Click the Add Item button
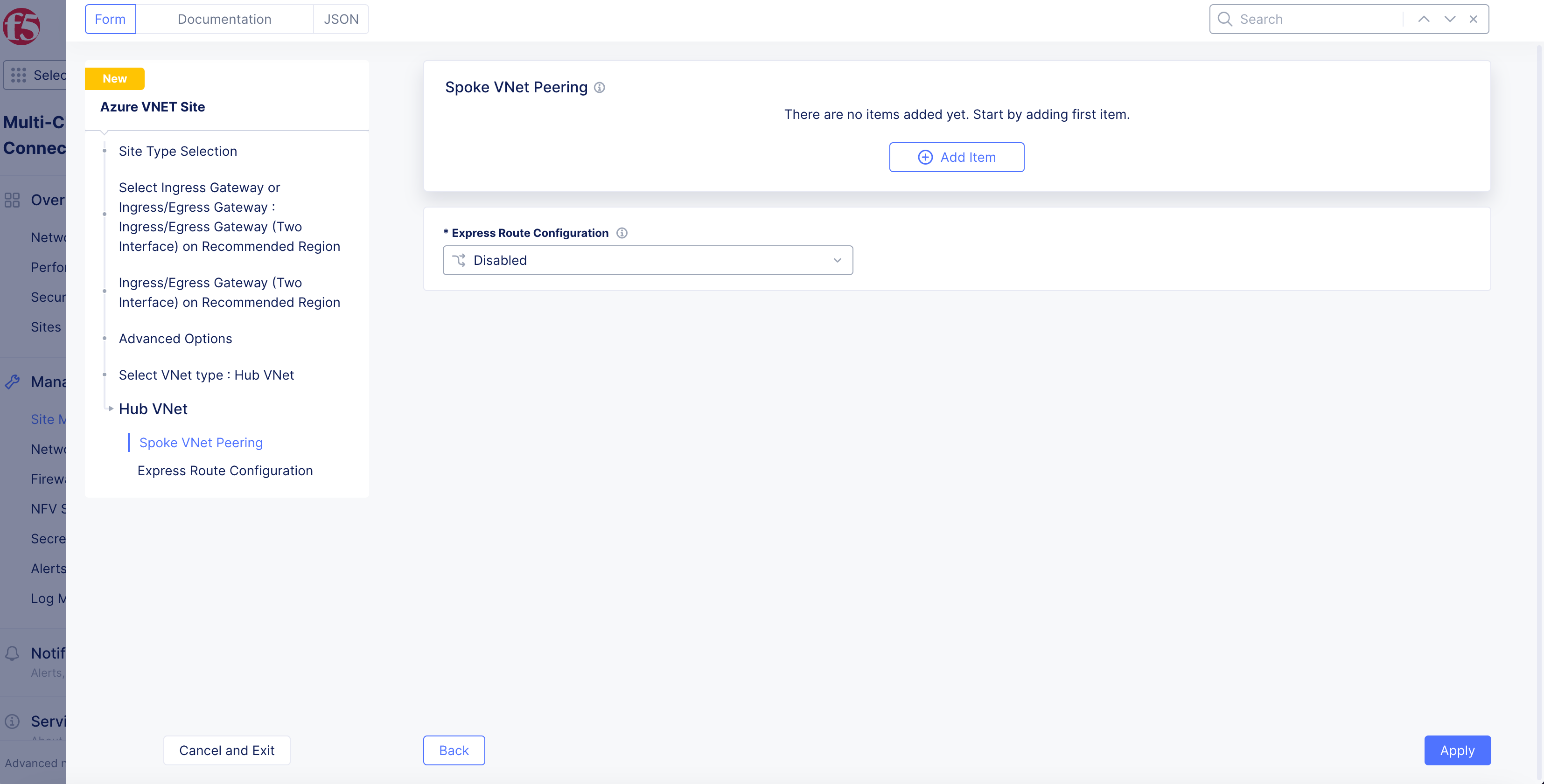Image resolution: width=1544 pixels, height=784 pixels. (957, 157)
